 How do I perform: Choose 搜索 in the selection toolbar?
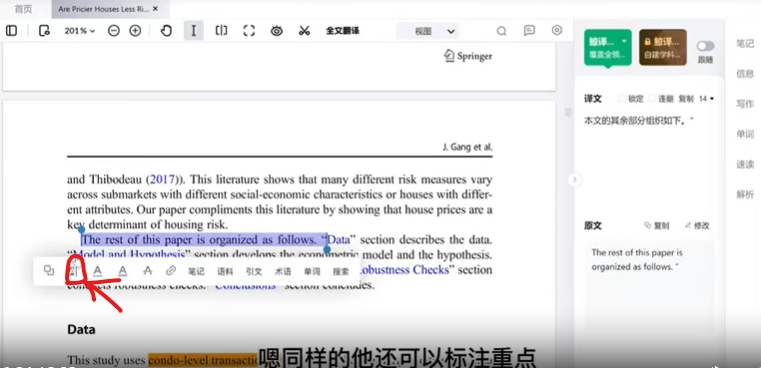(341, 271)
